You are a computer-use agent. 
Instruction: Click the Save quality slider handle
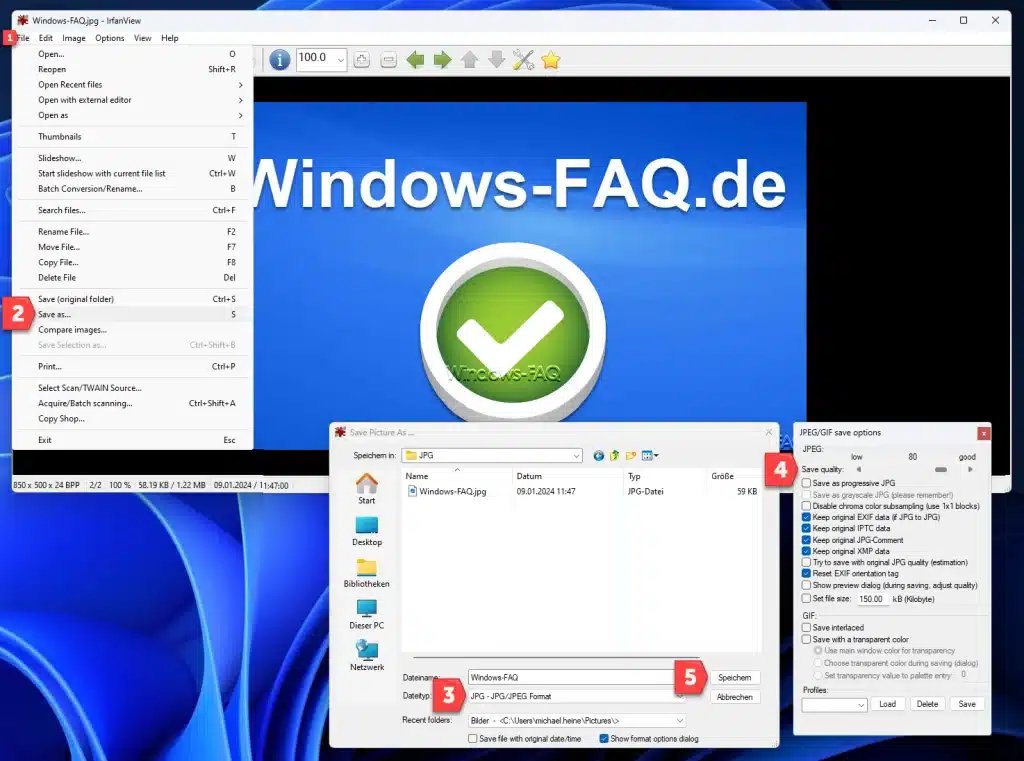click(940, 470)
